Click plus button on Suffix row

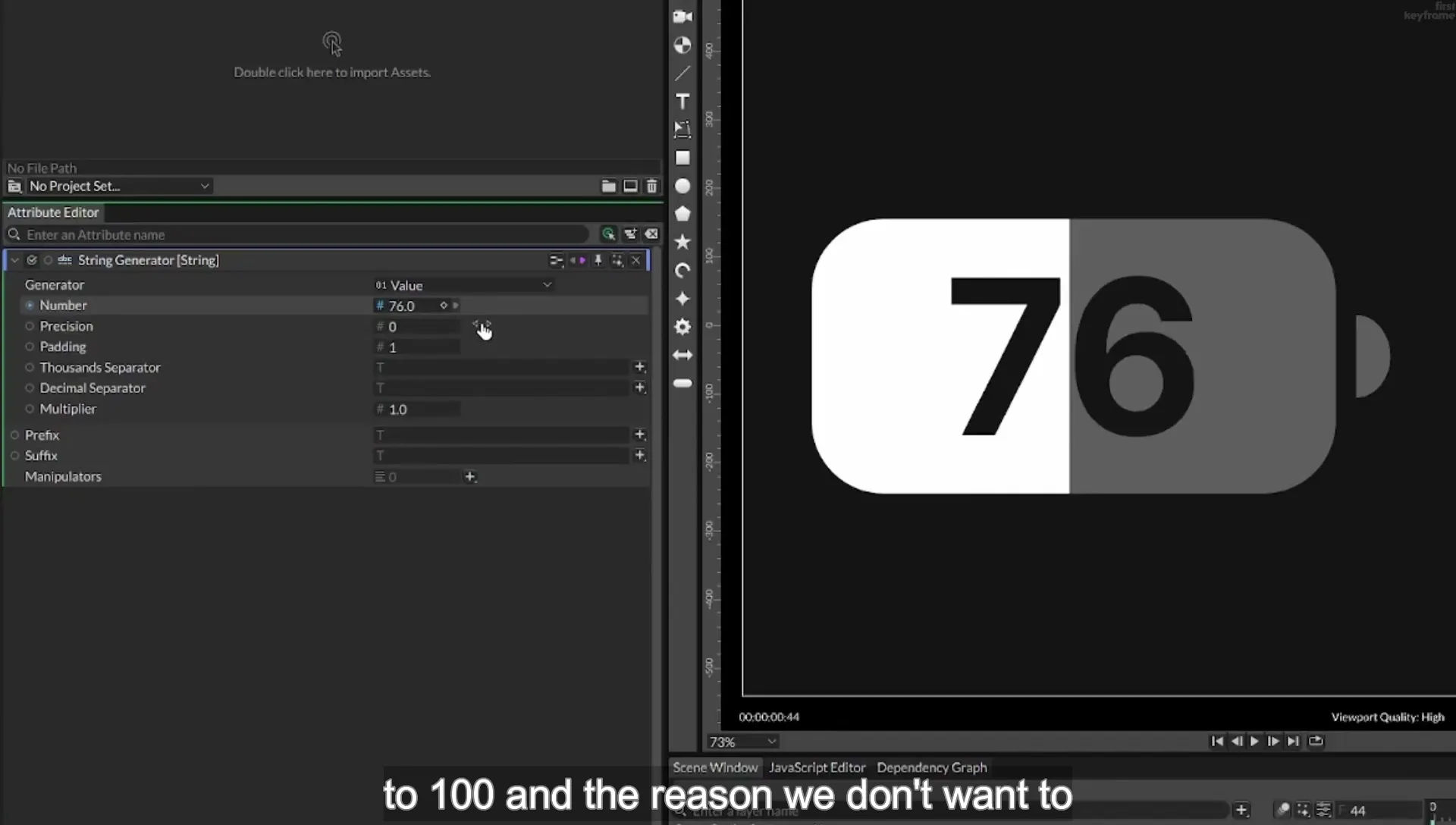pyautogui.click(x=639, y=456)
